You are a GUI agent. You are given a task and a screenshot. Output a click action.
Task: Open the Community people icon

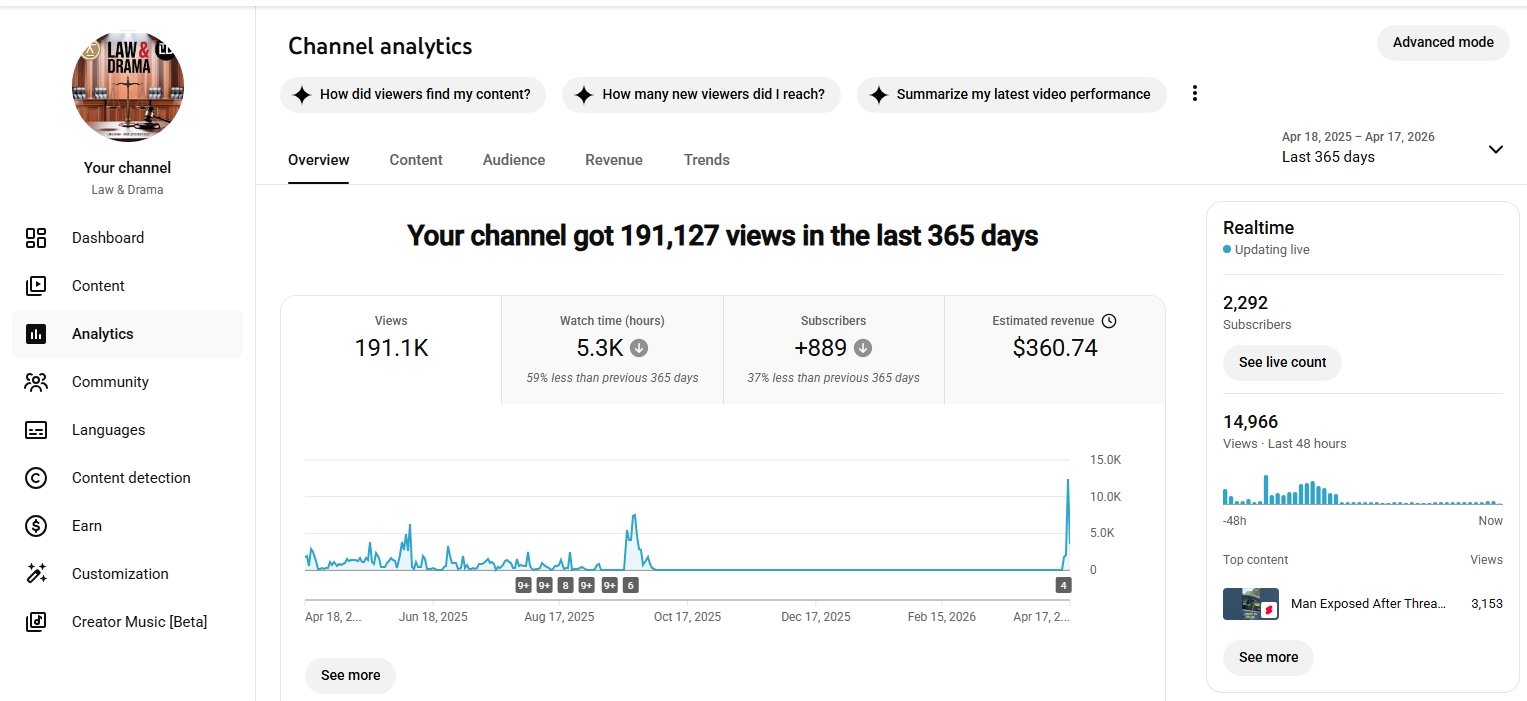coord(36,382)
